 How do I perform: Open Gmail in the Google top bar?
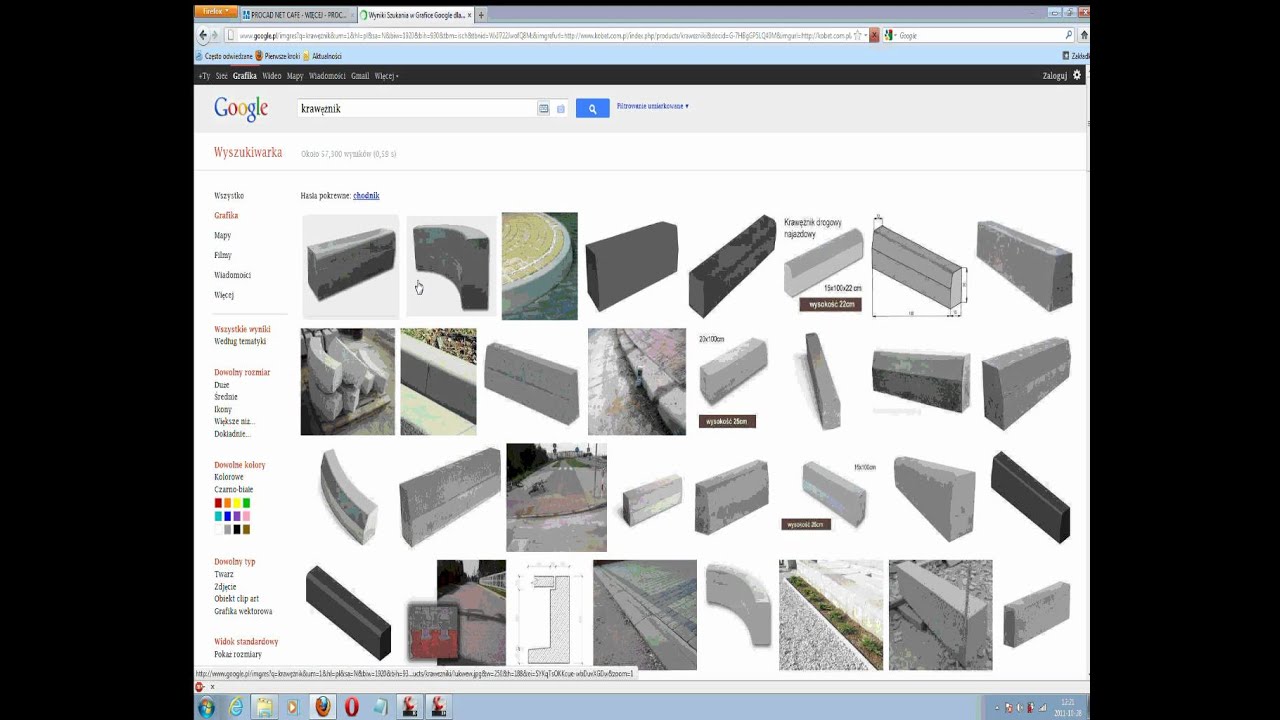360,76
